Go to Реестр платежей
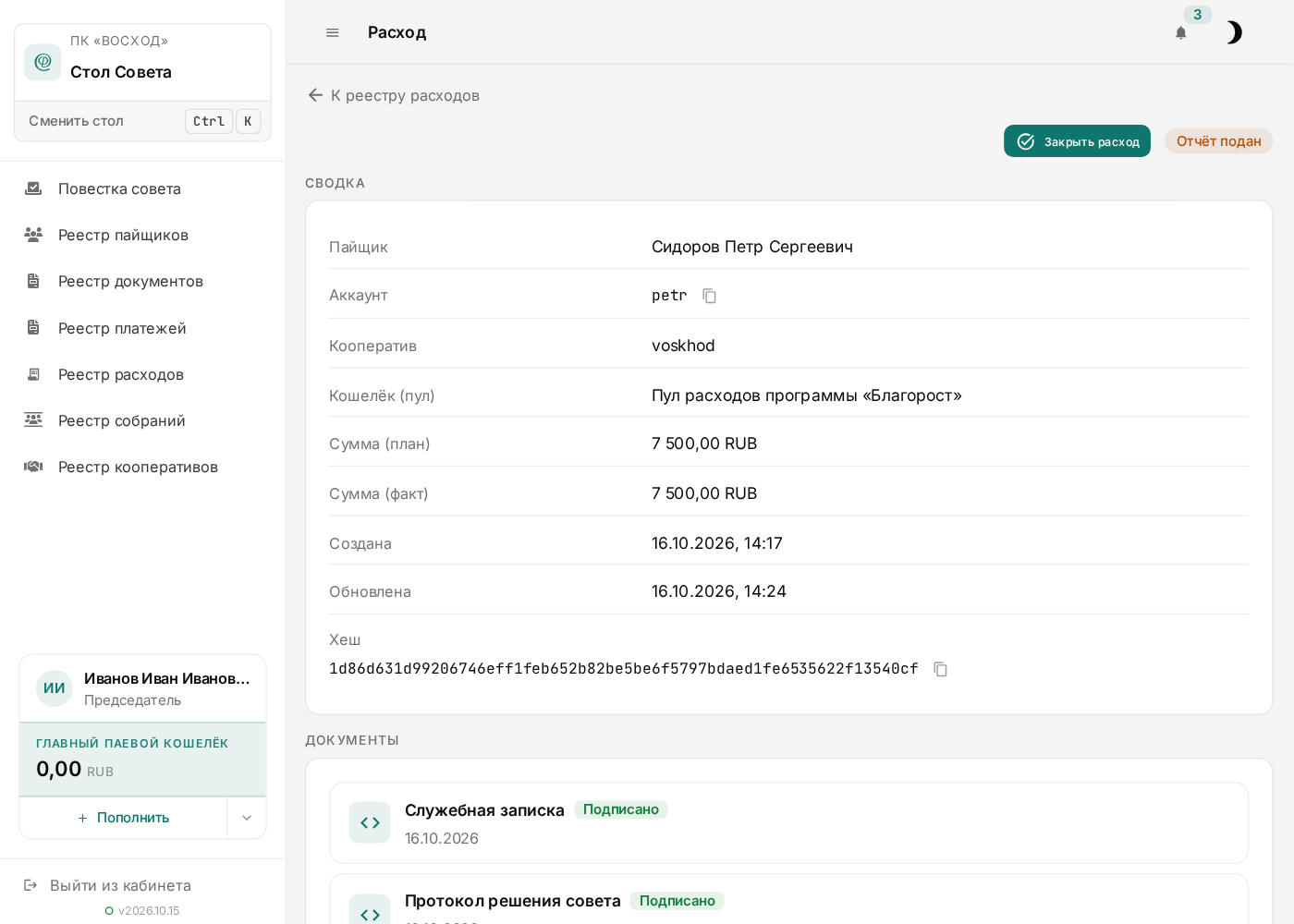This screenshot has height=924, width=1294. pyautogui.click(x=122, y=328)
